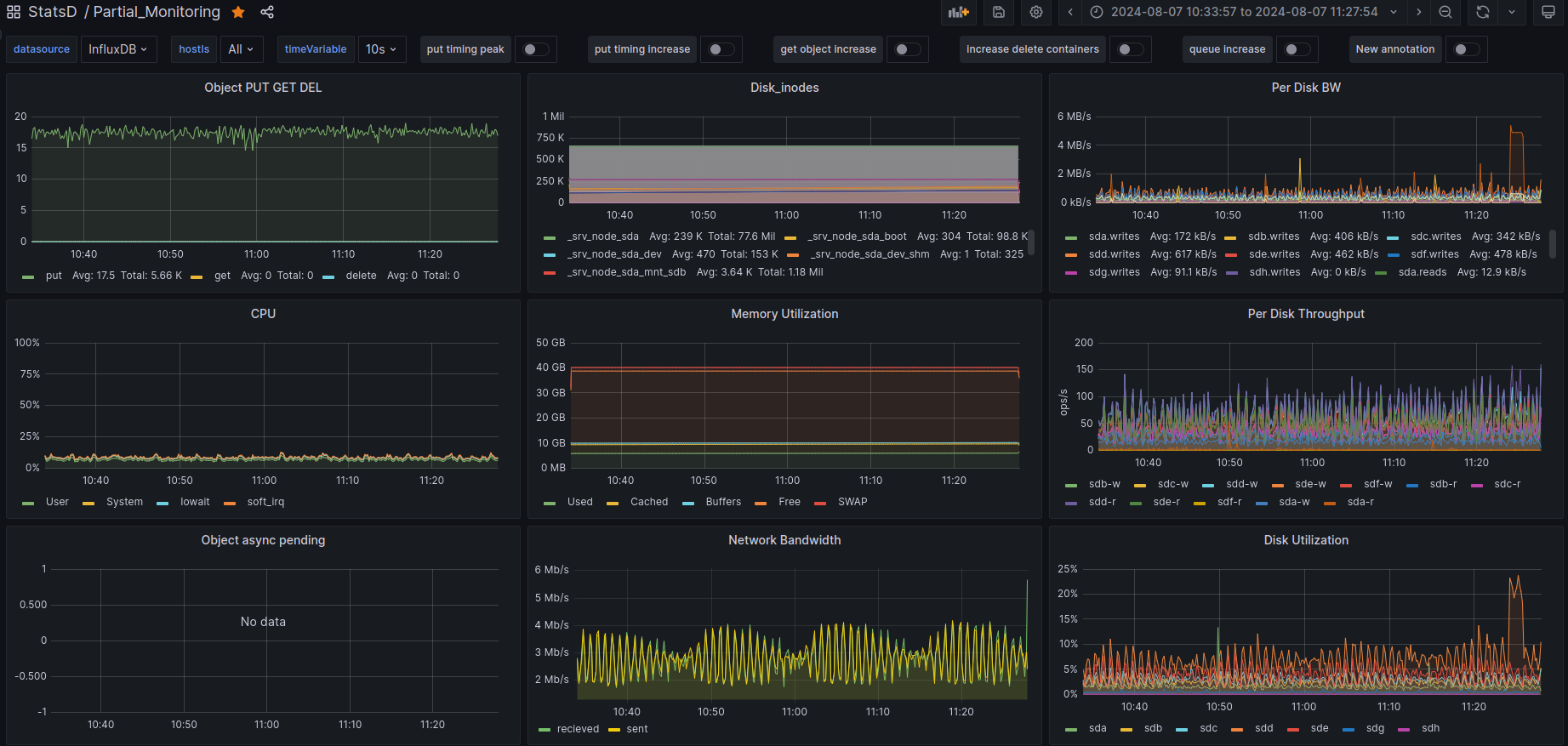
Task: Turn on queue increase annotation
Action: click(1297, 49)
